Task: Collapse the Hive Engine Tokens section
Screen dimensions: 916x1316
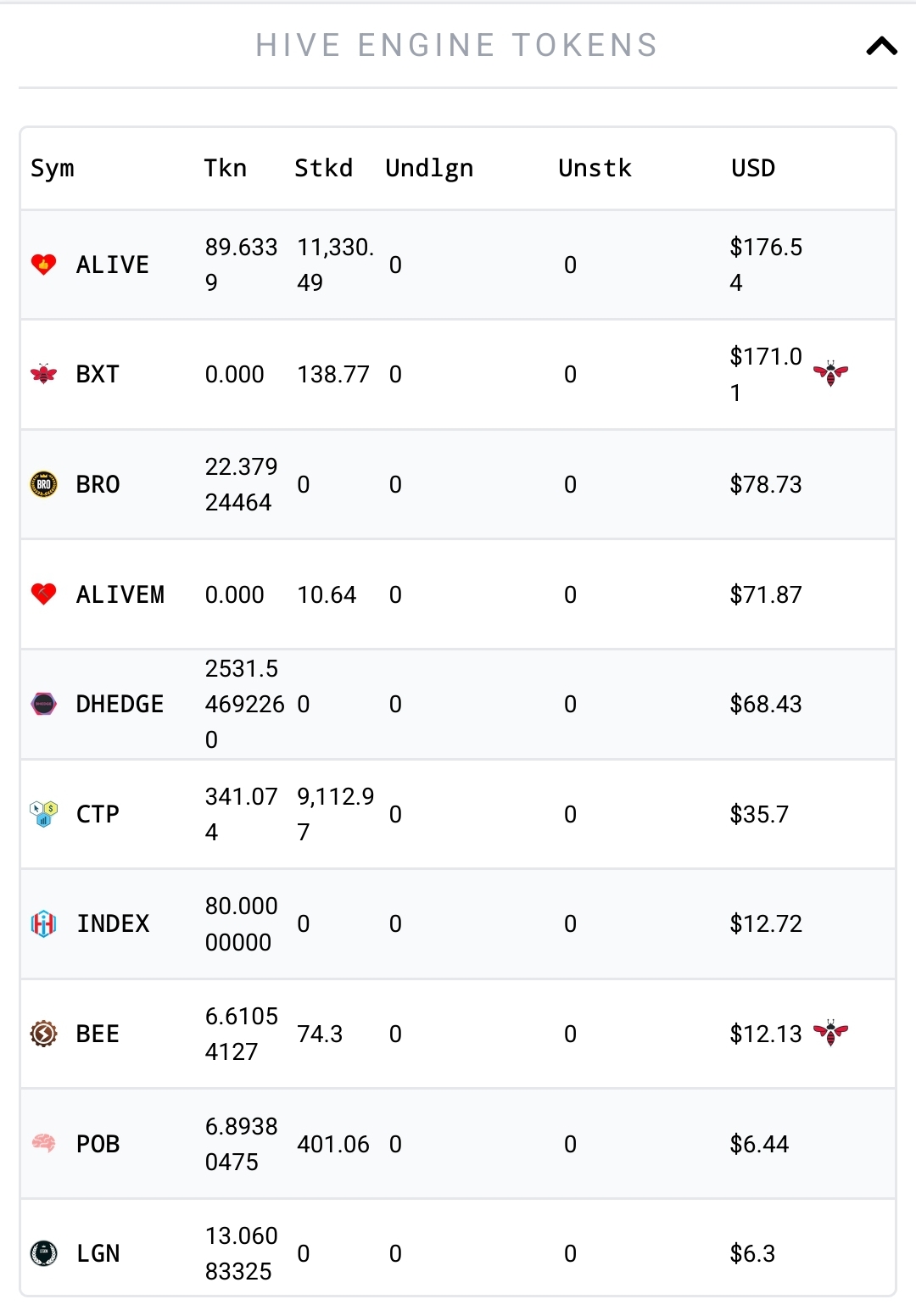Action: (x=881, y=46)
